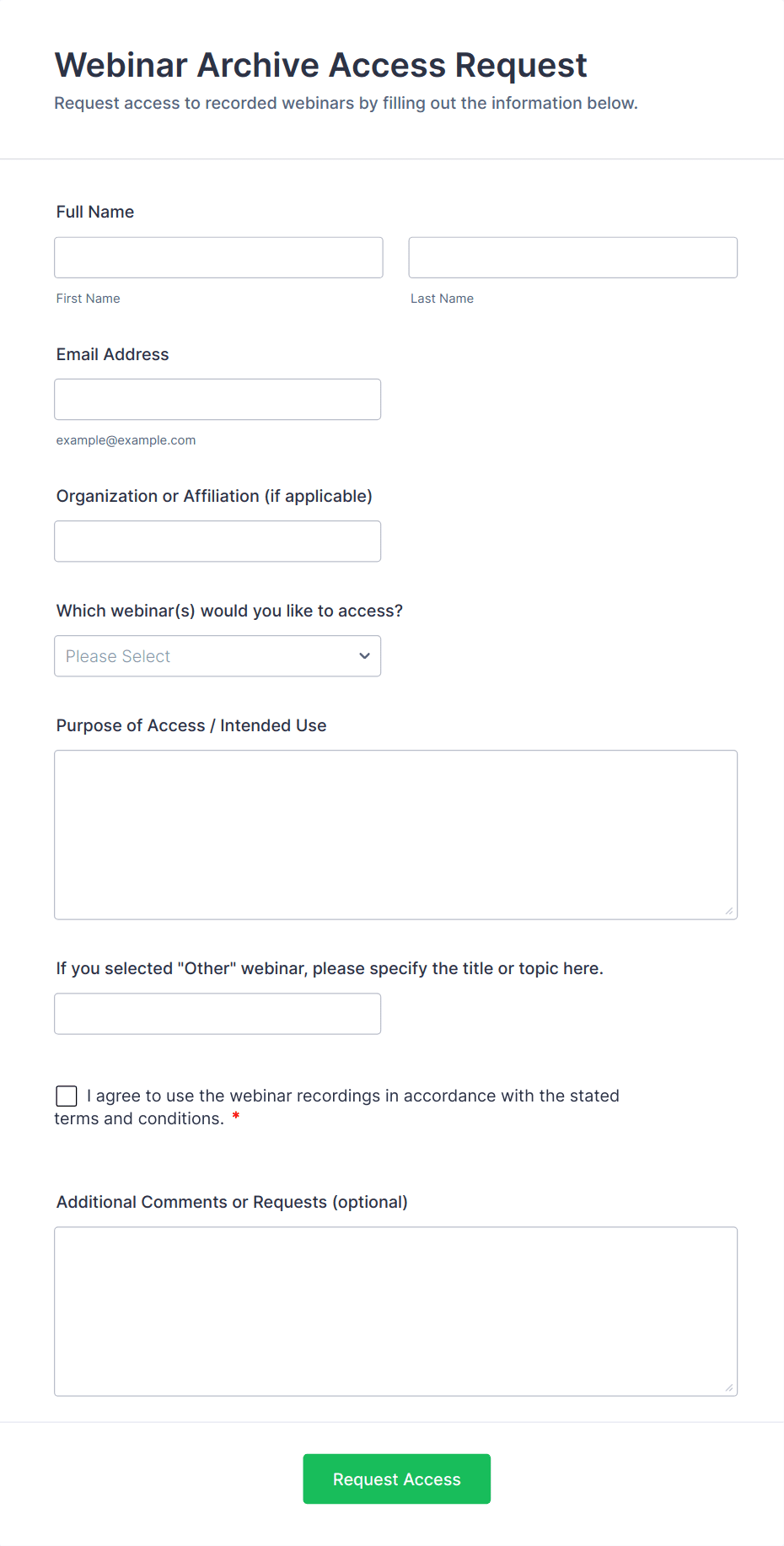784x1546 pixels.
Task: Click the Purpose of Access text area
Action: point(395,834)
